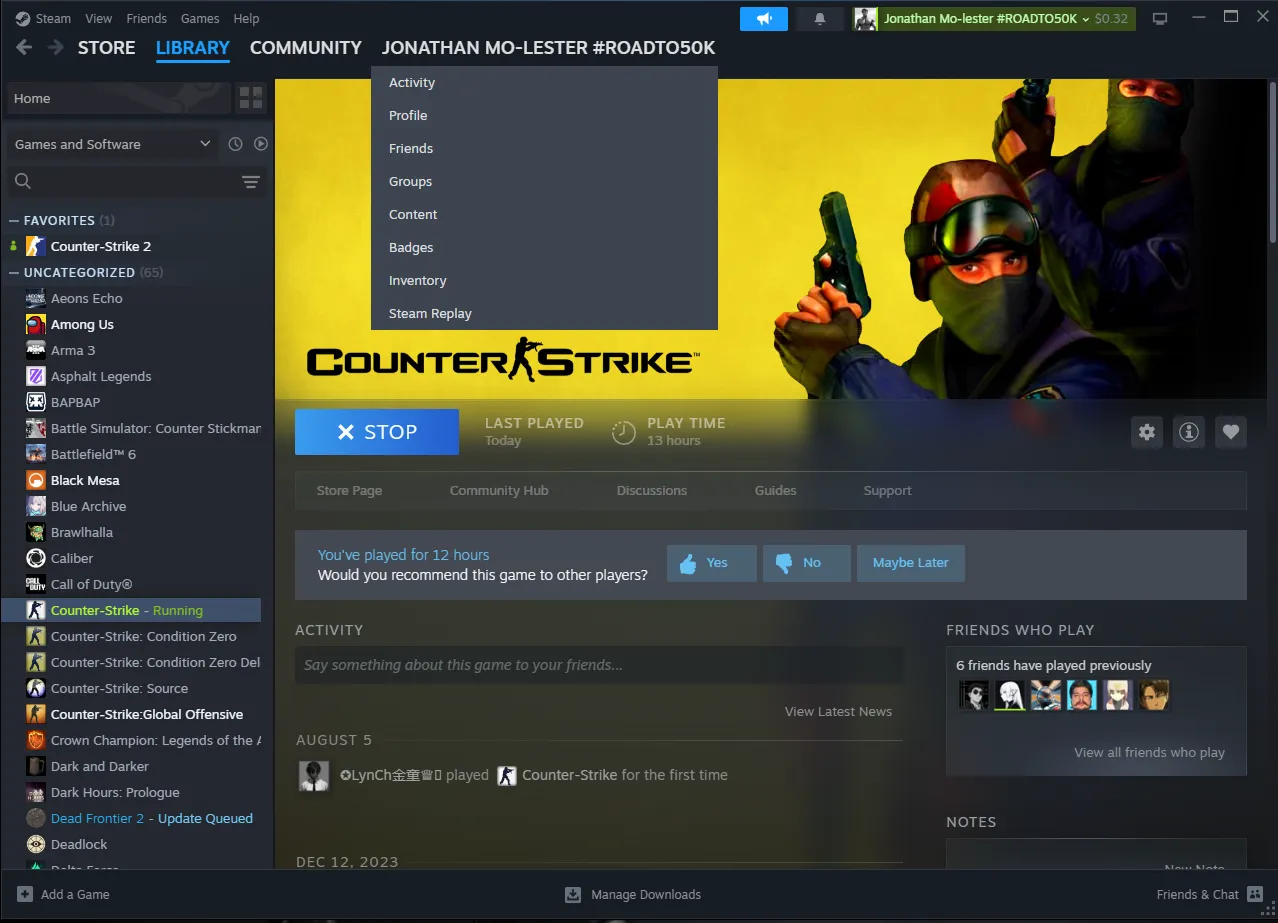The height and width of the screenshot is (923, 1278).
Task: Collapse the FAVORITES category
Action: pos(14,220)
